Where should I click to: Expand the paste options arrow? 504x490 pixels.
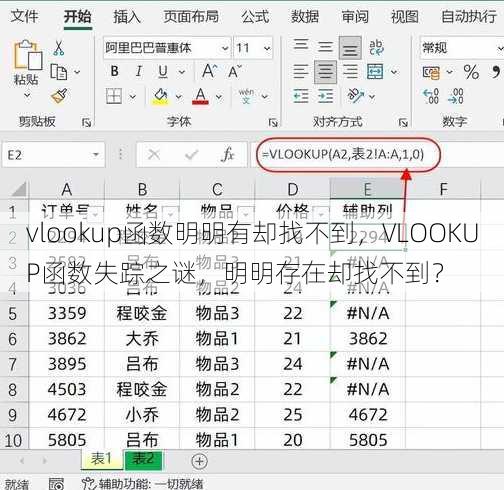(x=27, y=96)
